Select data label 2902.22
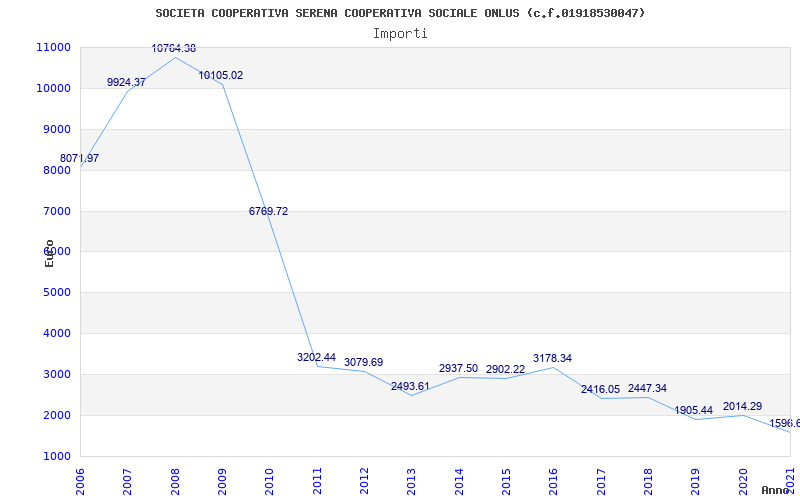The height and width of the screenshot is (500, 800). coord(506,369)
